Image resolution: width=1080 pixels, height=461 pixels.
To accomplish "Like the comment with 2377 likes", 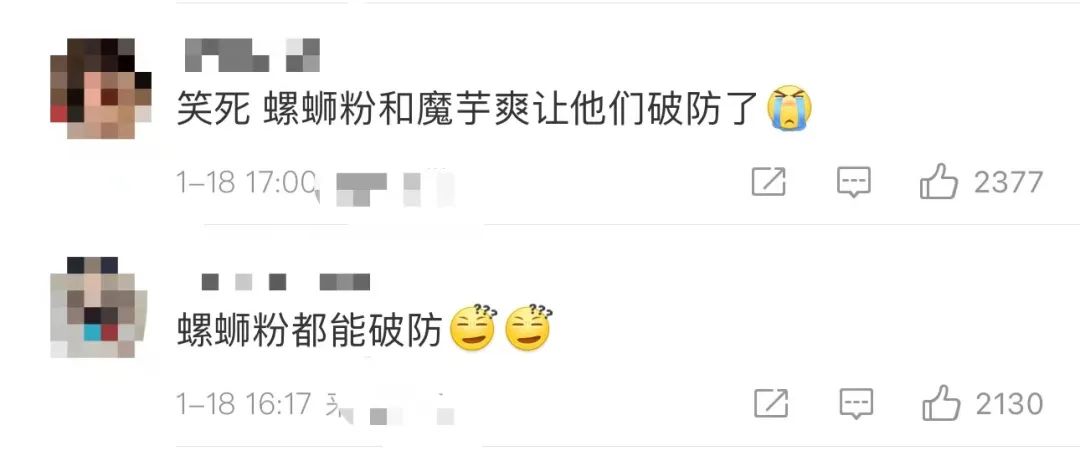I will point(939,183).
